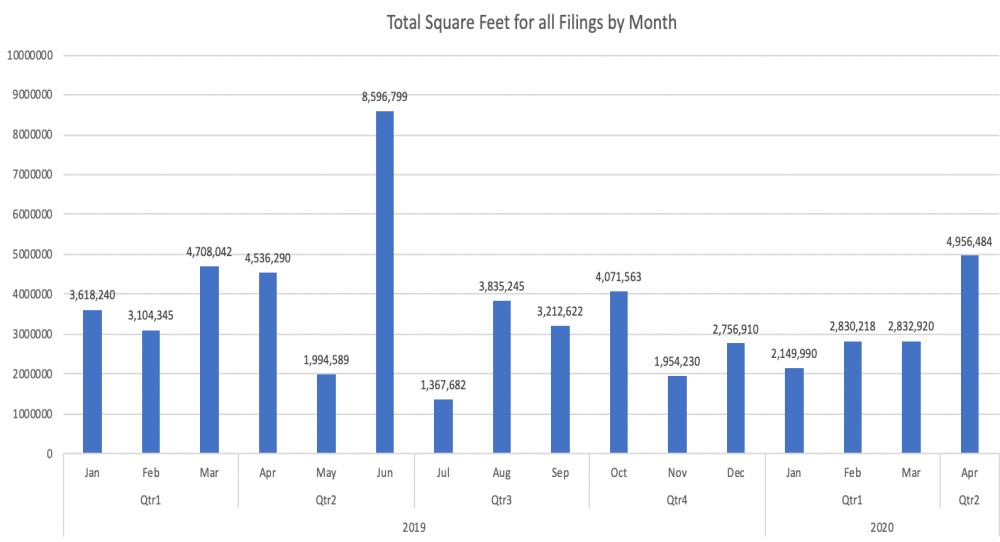Click the 8,596,799 data label
Image resolution: width=1000 pixels, height=542 pixels.
pos(385,97)
